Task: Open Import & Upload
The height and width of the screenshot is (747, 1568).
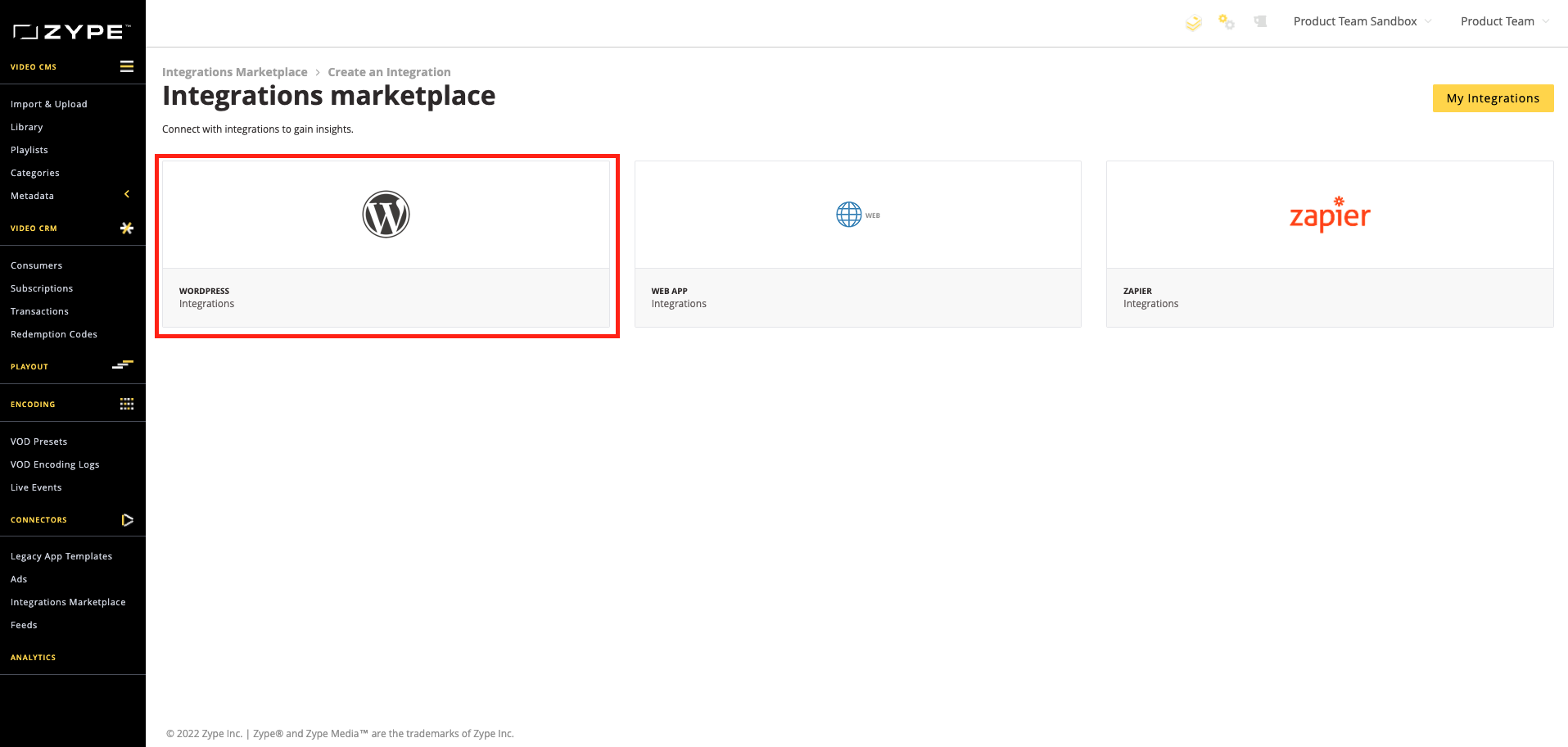Action: [49, 104]
